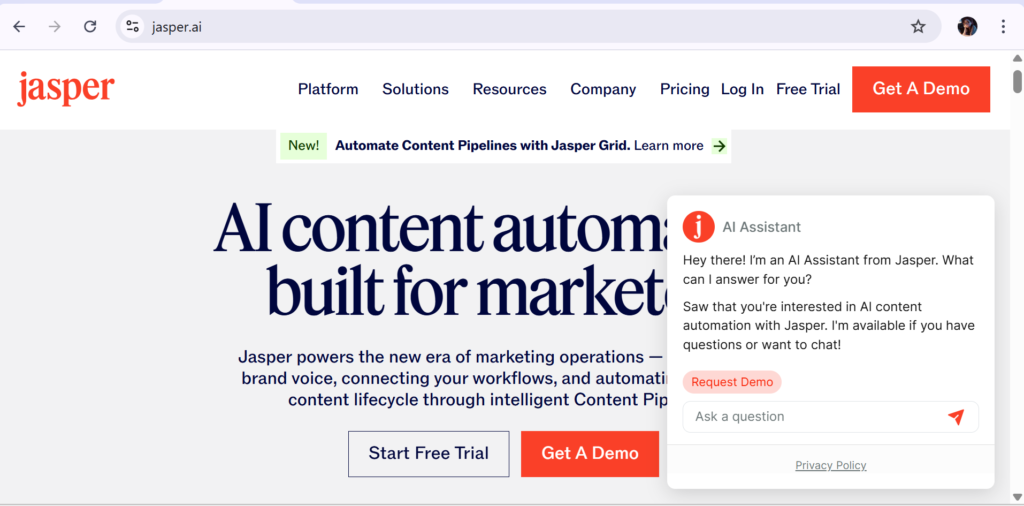
Task: Click the Jasper logo
Action: (66, 89)
